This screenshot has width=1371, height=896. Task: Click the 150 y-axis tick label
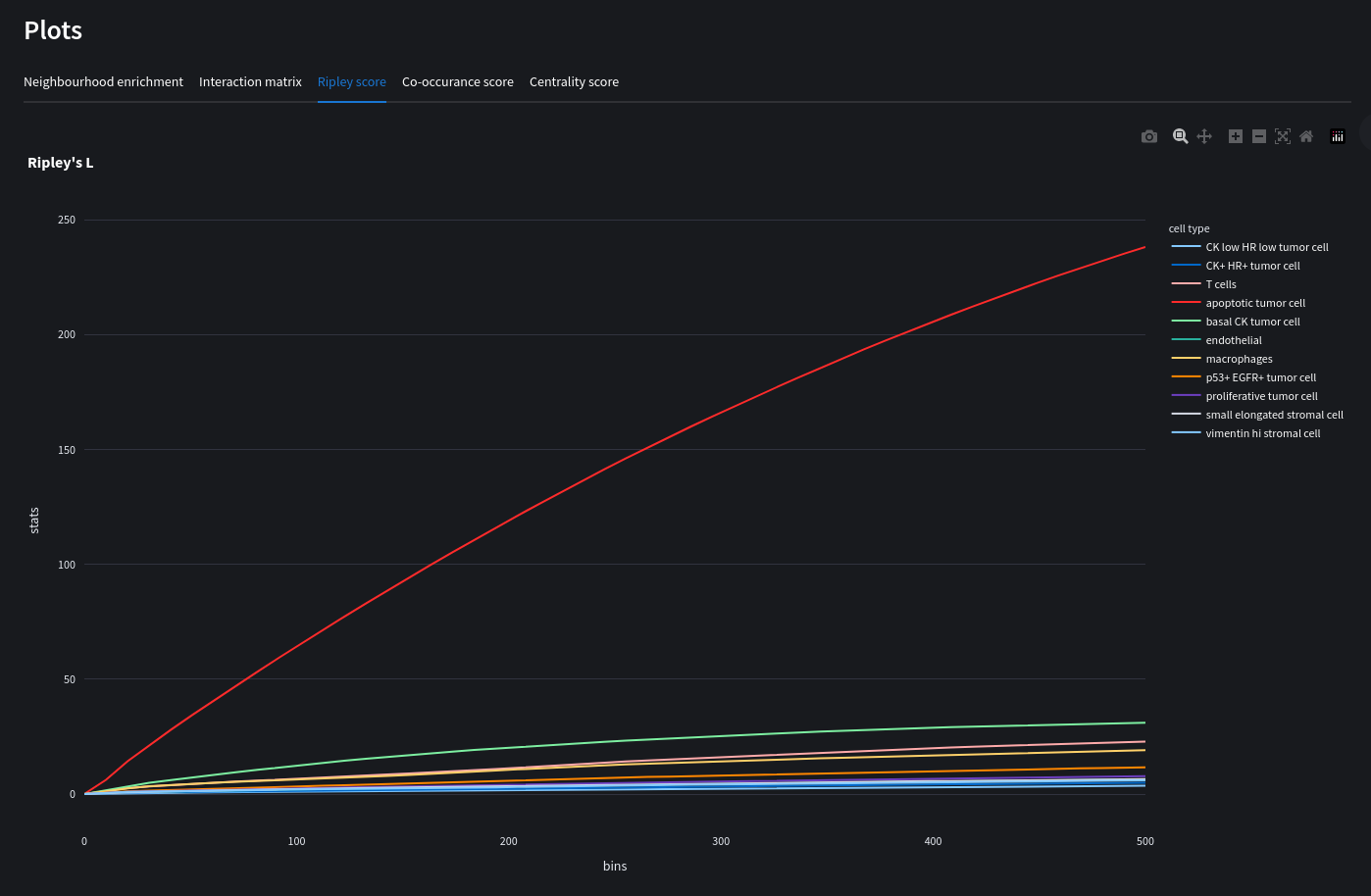[x=67, y=450]
